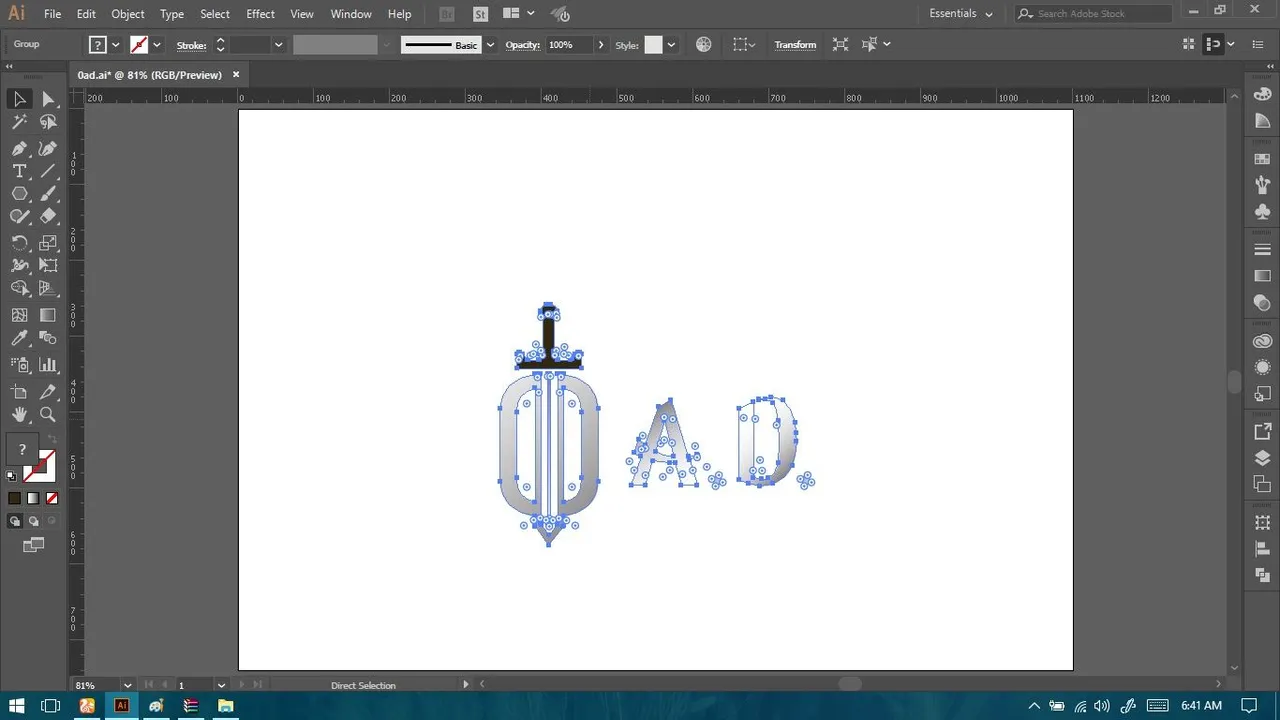Open the Essentials workspace switcher
Image resolution: width=1280 pixels, height=720 pixels.
961,14
